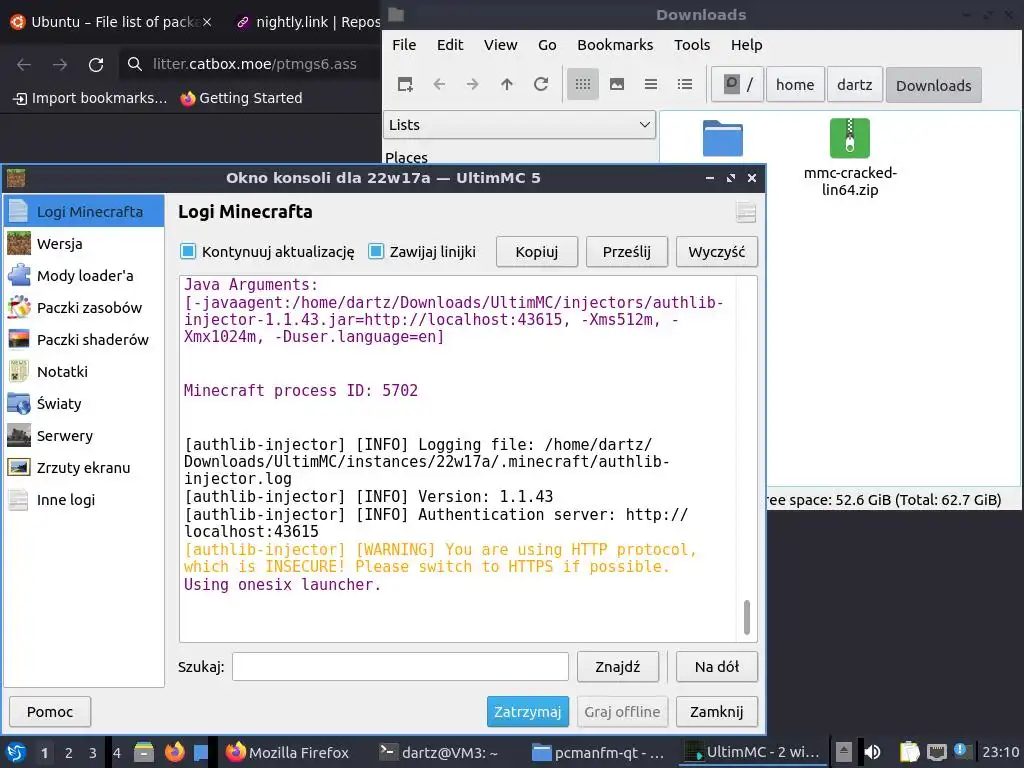The width and height of the screenshot is (1024, 768).
Task: Open the Bookmarks menu in Downloads window
Action: (x=615, y=45)
